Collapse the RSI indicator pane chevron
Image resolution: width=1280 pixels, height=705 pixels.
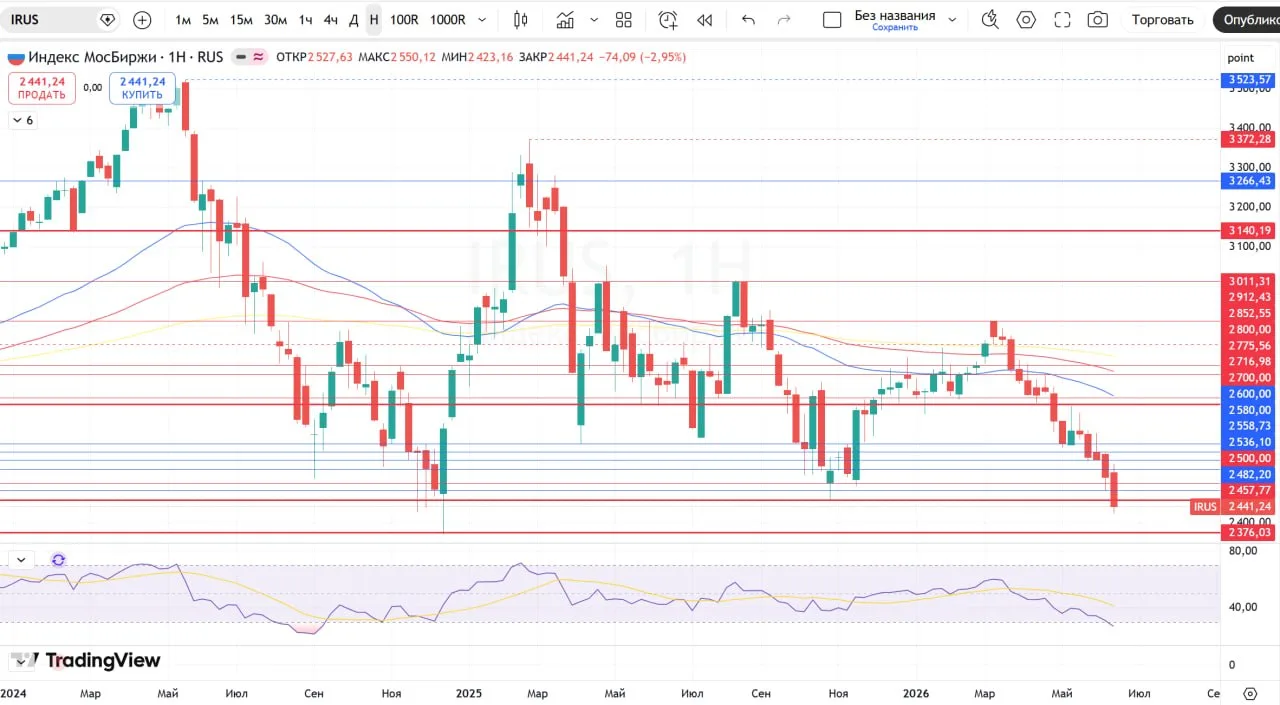click(x=21, y=560)
